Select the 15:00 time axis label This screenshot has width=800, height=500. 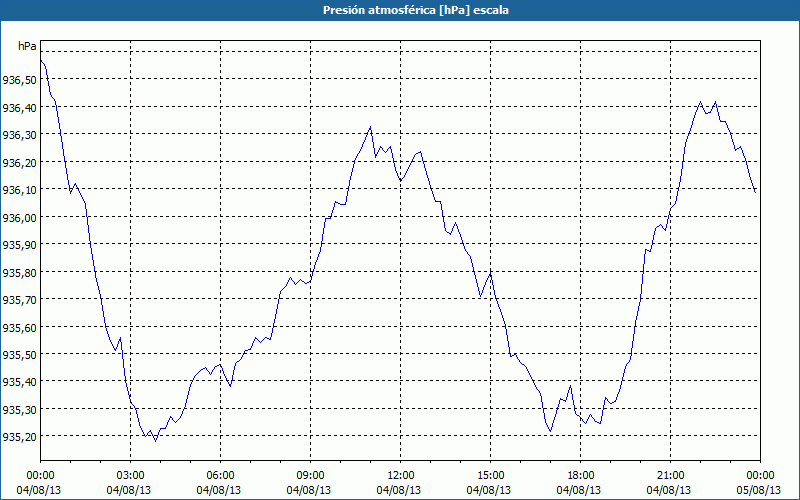pyautogui.click(x=490, y=476)
